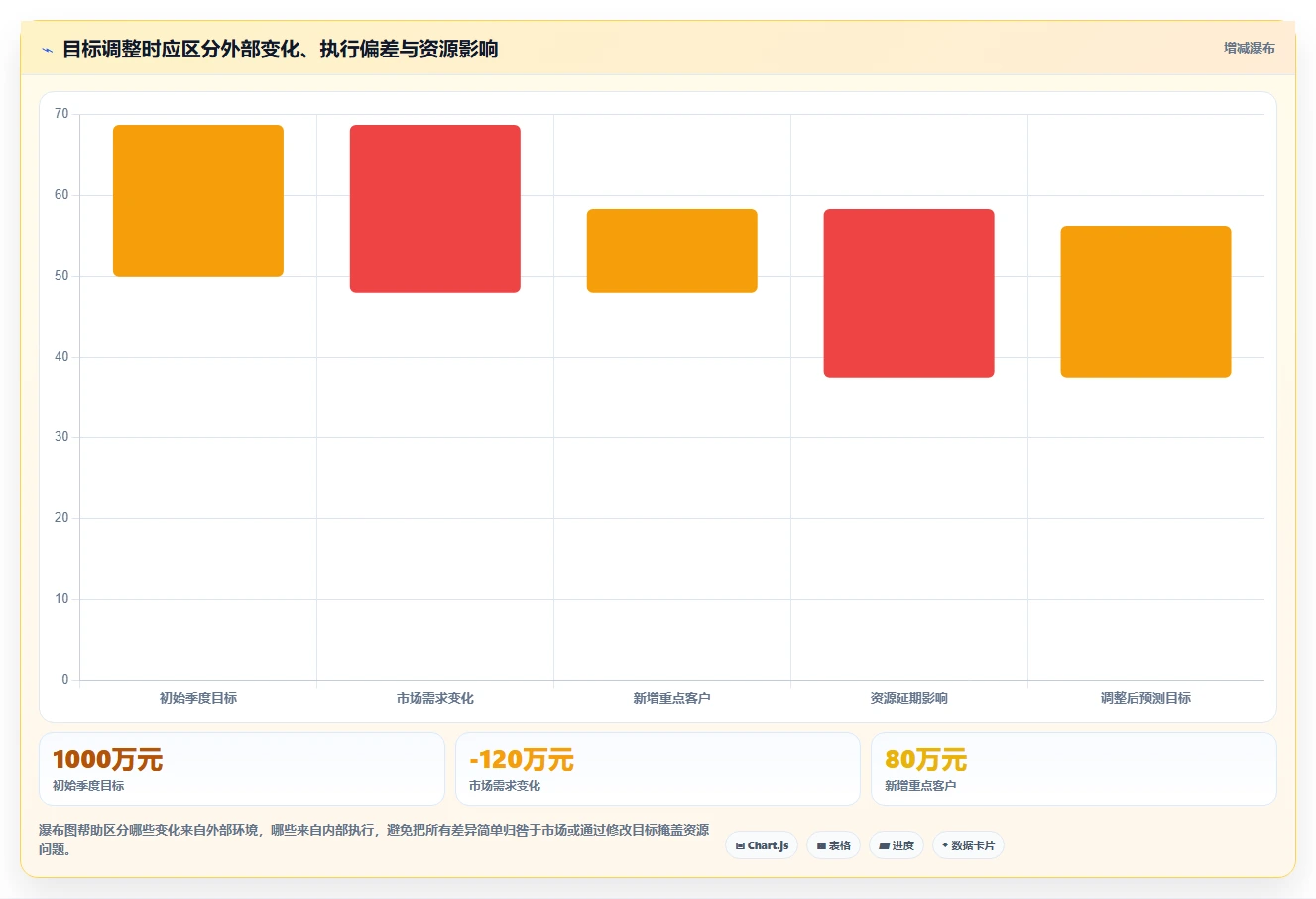The image size is (1316, 899).
Task: Open the -120万元 market demand card
Action: (x=658, y=769)
